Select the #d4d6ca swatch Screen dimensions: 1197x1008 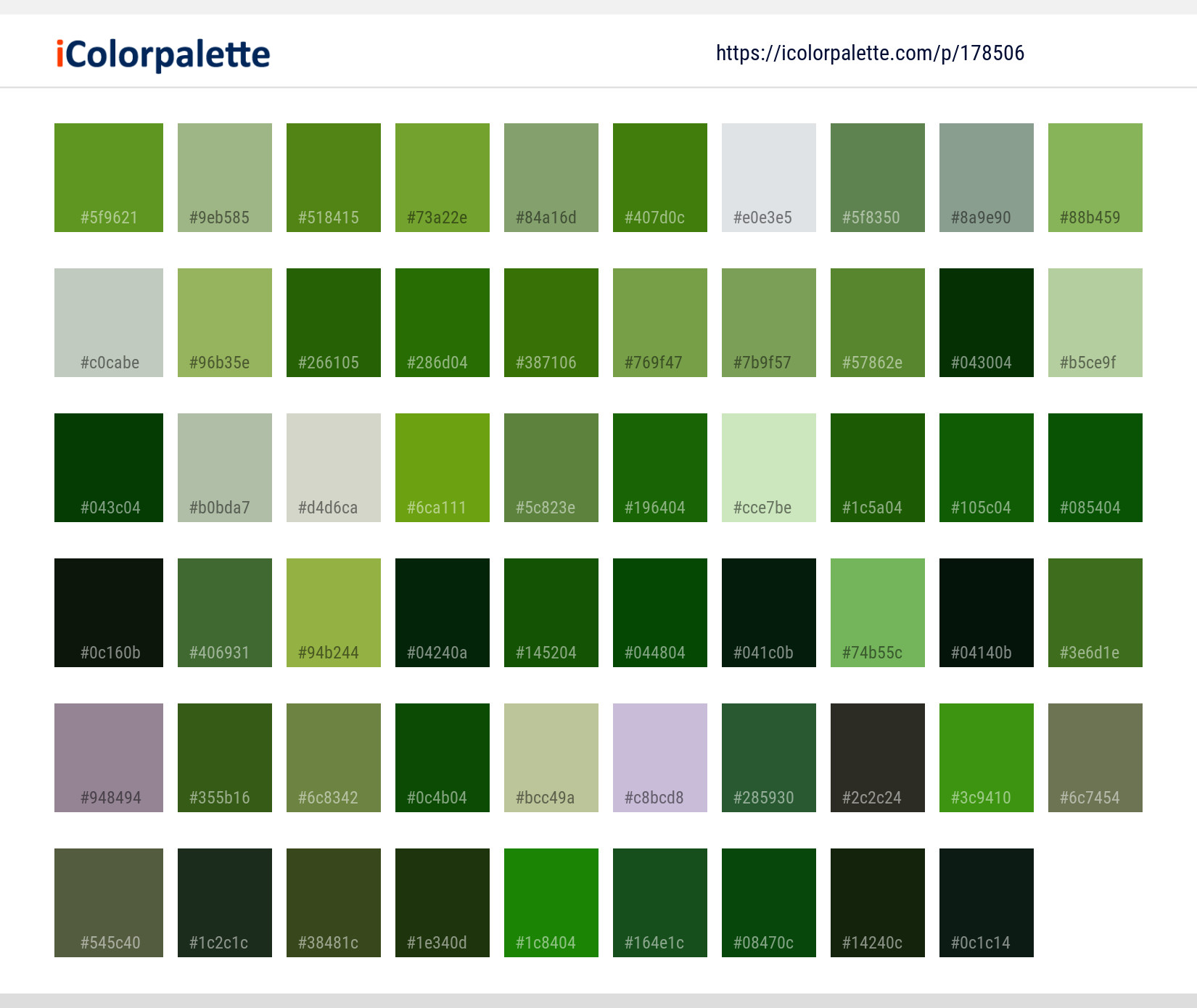pos(334,468)
